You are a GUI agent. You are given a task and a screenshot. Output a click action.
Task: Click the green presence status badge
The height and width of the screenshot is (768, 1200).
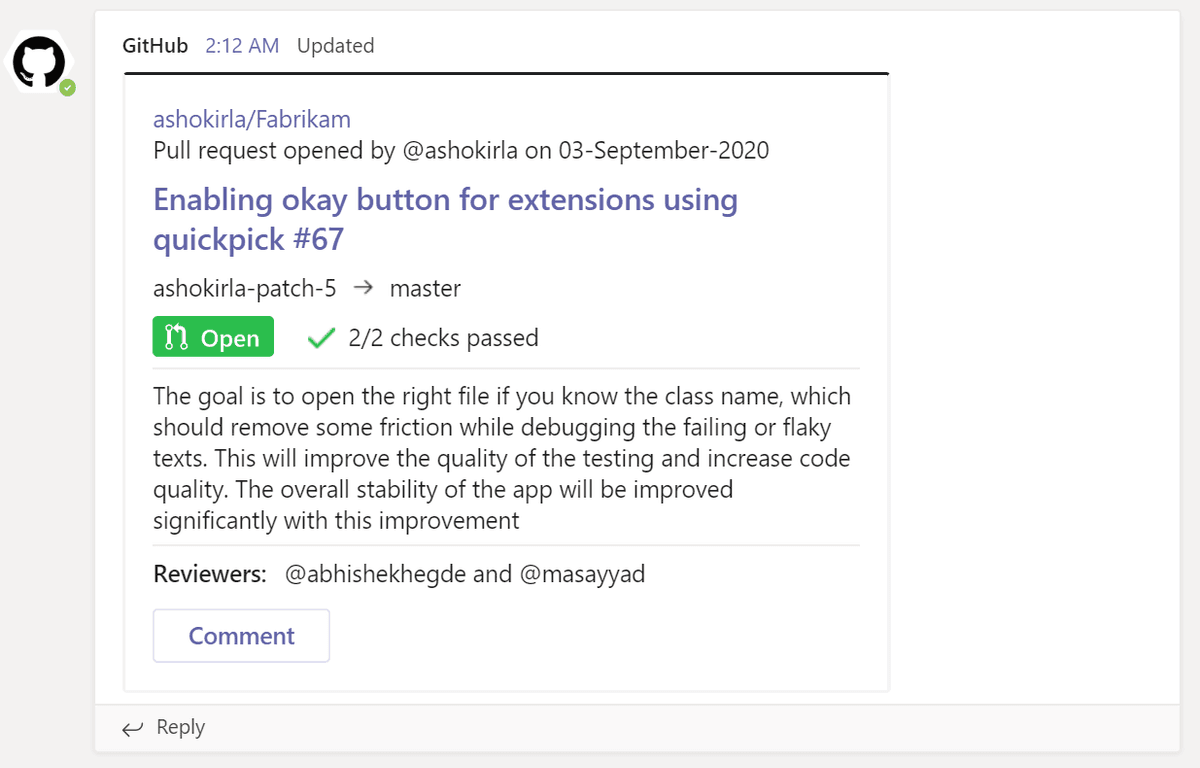(x=67, y=88)
